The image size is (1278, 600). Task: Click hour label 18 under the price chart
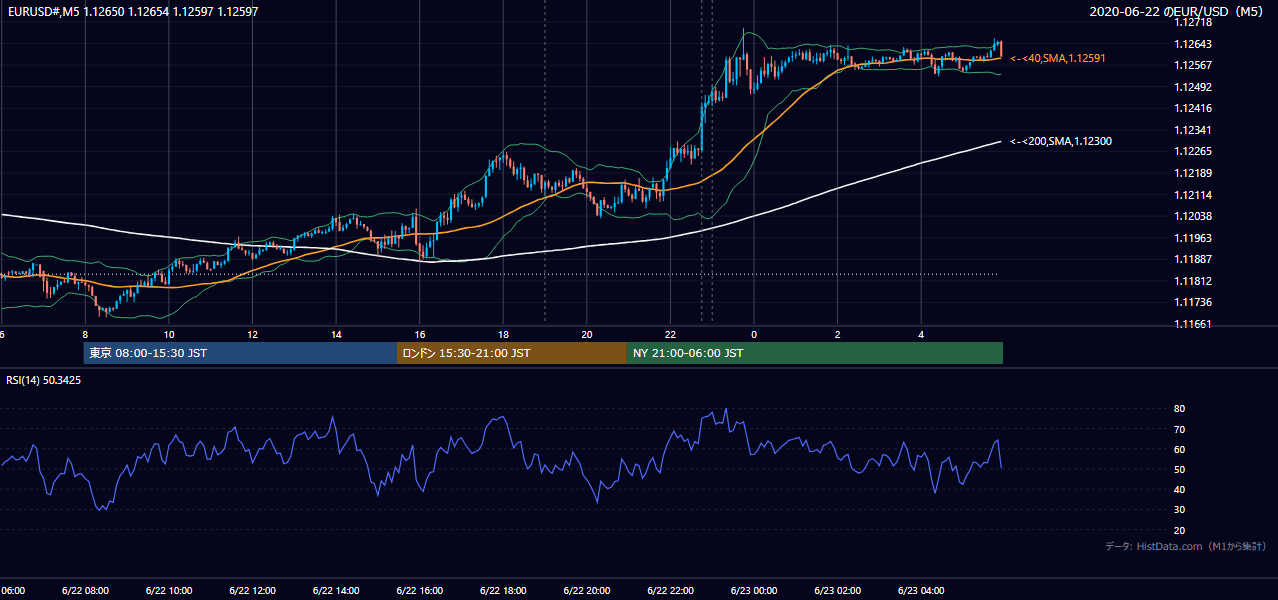pos(503,335)
